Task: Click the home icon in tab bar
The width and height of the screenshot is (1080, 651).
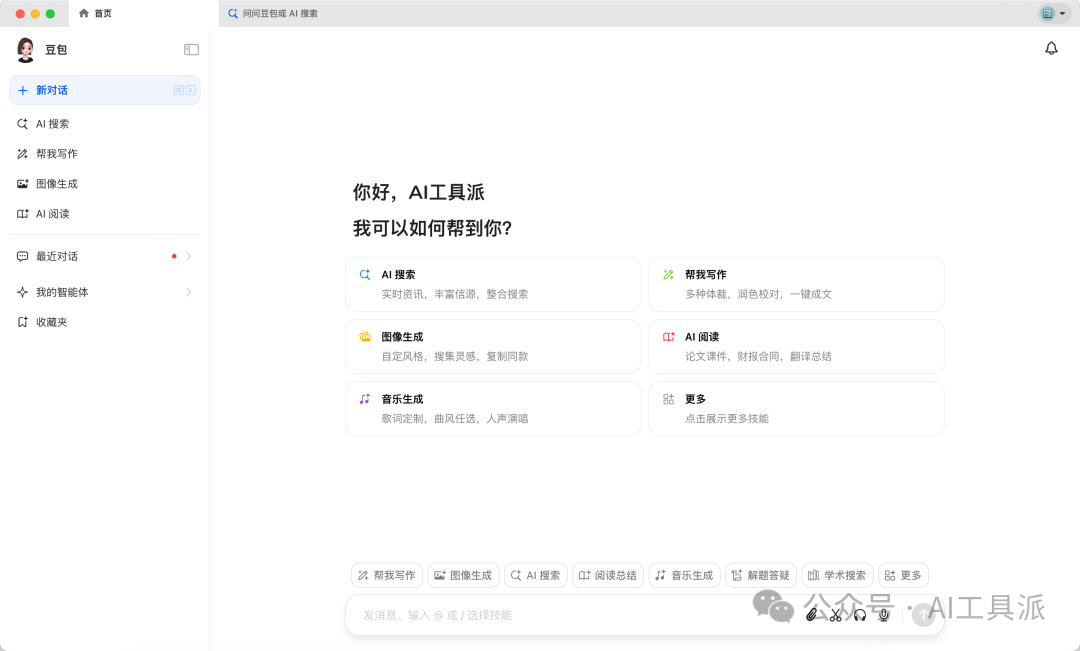Action: click(x=84, y=13)
